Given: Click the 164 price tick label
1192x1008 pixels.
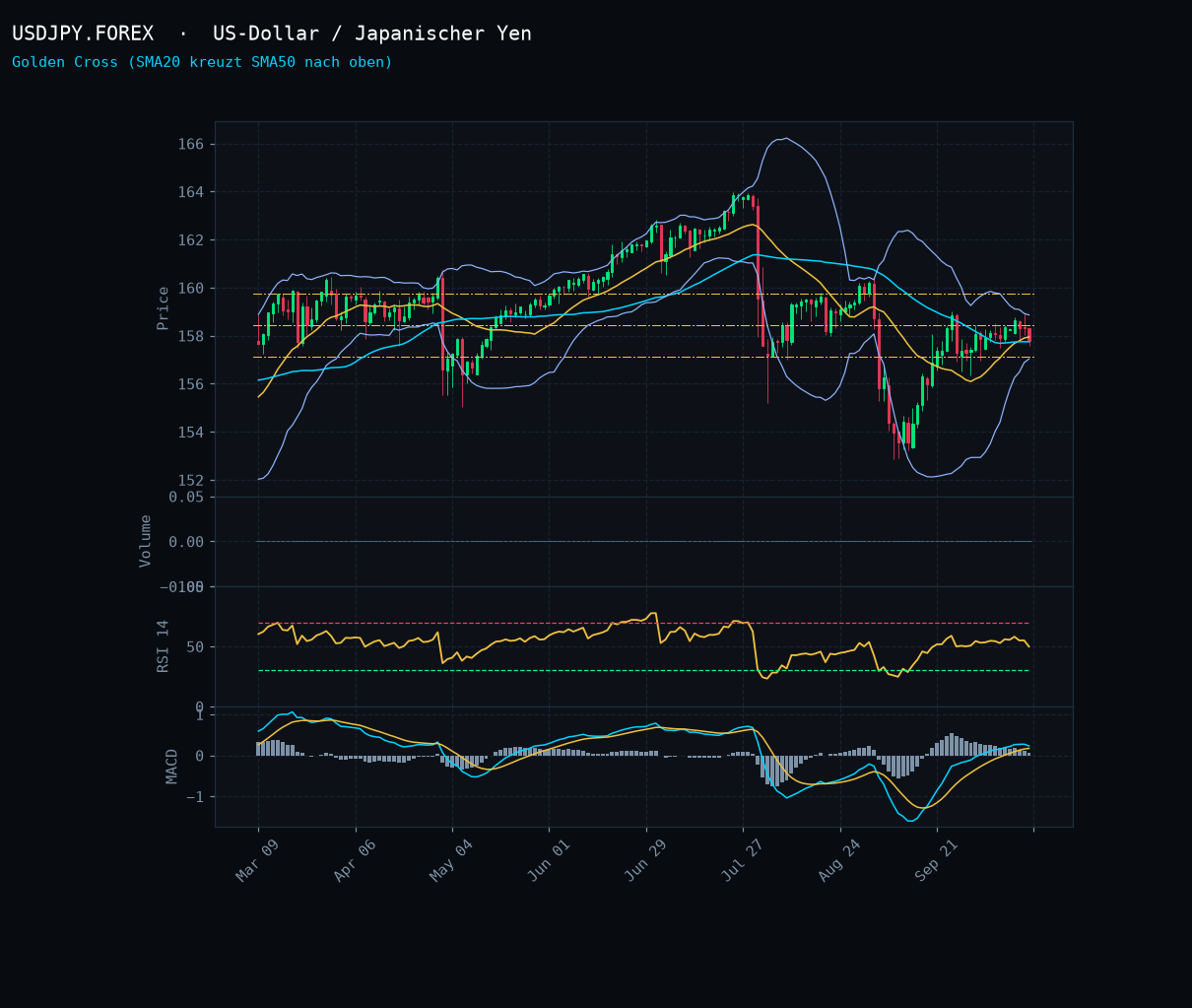Looking at the screenshot, I should pos(191,192).
